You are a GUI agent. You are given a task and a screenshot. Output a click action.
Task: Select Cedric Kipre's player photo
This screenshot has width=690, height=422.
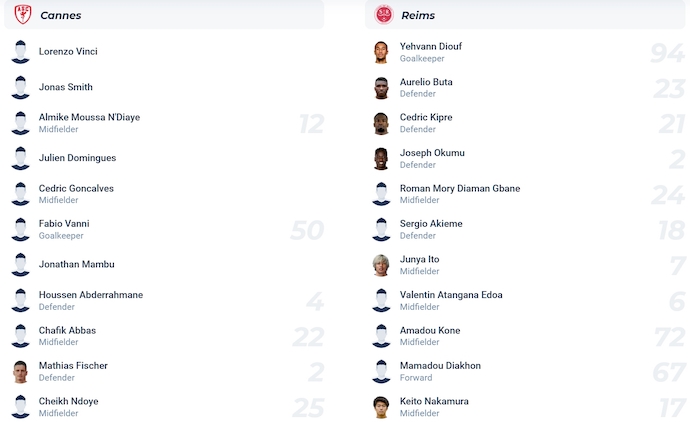[381, 123]
